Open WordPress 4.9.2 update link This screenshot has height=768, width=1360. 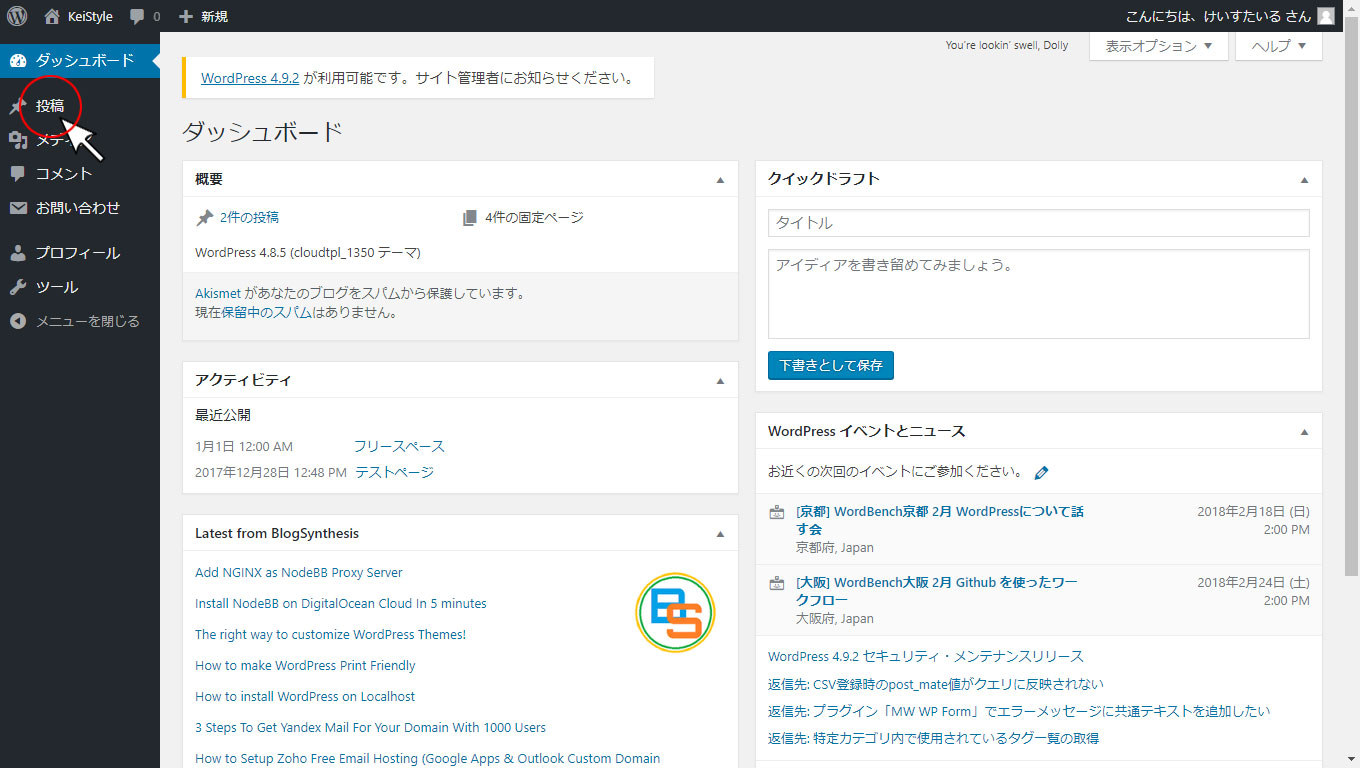pos(250,78)
